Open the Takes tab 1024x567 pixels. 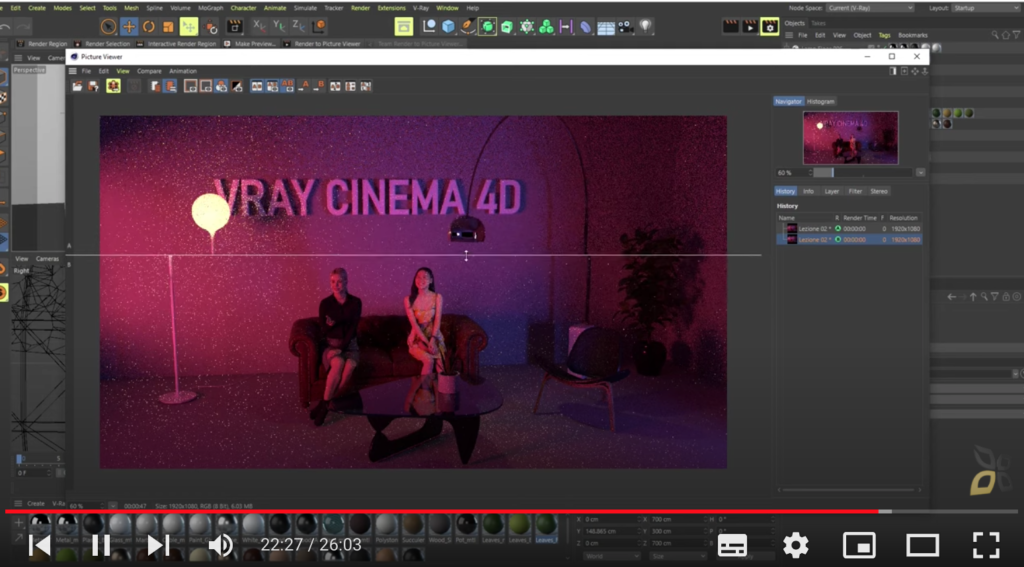818,24
